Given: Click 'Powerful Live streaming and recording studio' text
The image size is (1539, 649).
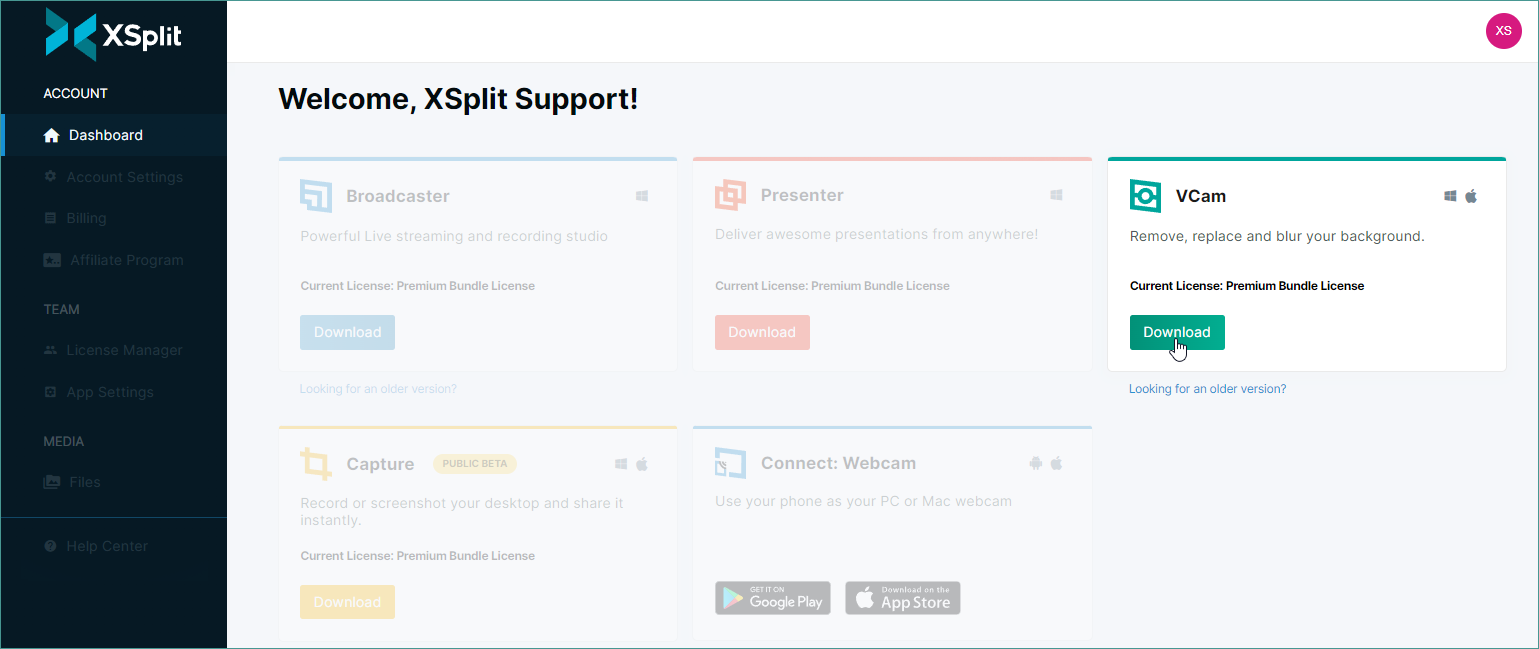Looking at the screenshot, I should tap(454, 237).
